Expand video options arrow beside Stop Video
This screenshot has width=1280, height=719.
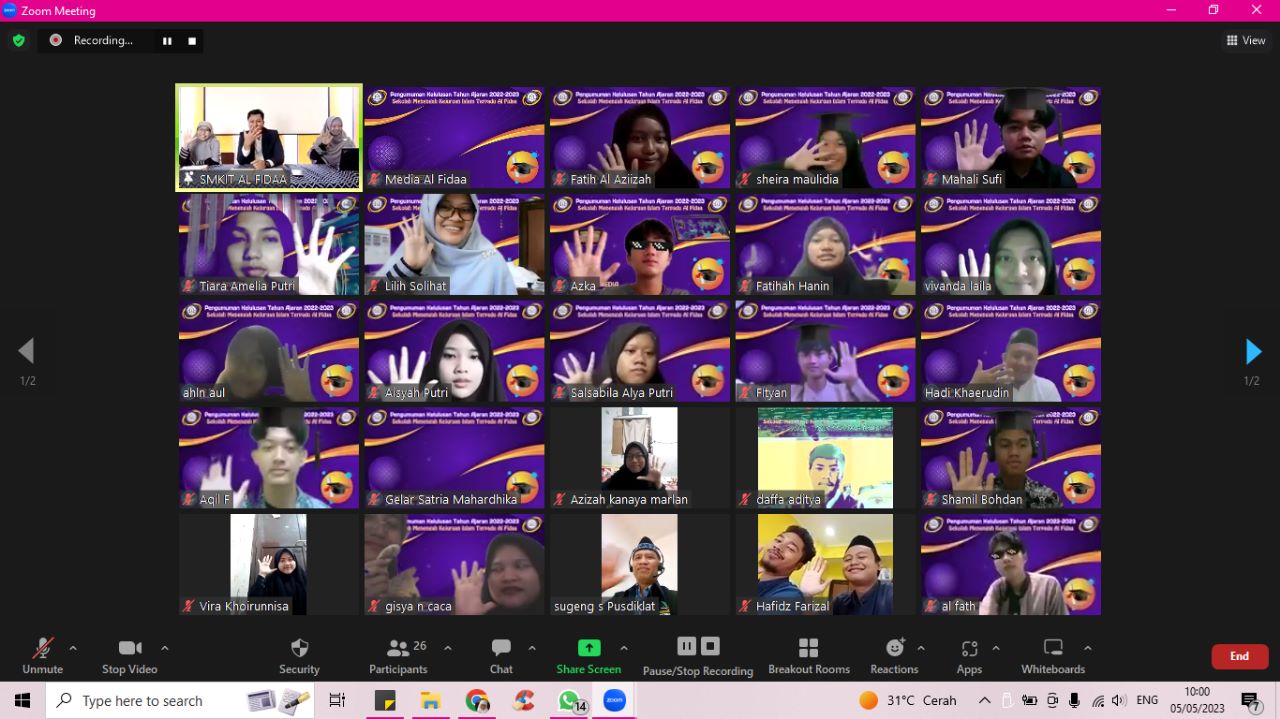pyautogui.click(x=165, y=648)
